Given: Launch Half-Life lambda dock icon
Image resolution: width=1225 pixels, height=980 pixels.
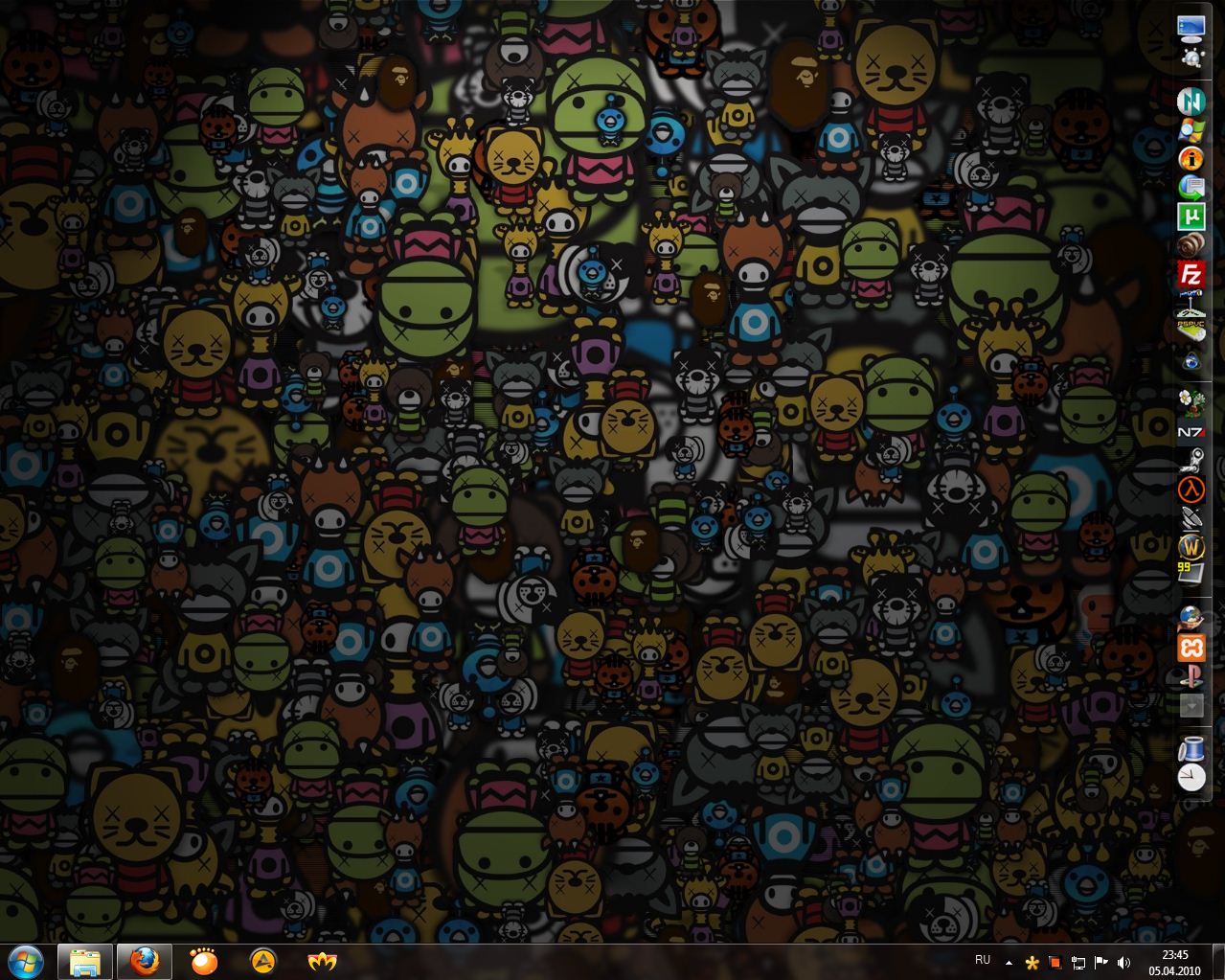Looking at the screenshot, I should pos(1191,490).
